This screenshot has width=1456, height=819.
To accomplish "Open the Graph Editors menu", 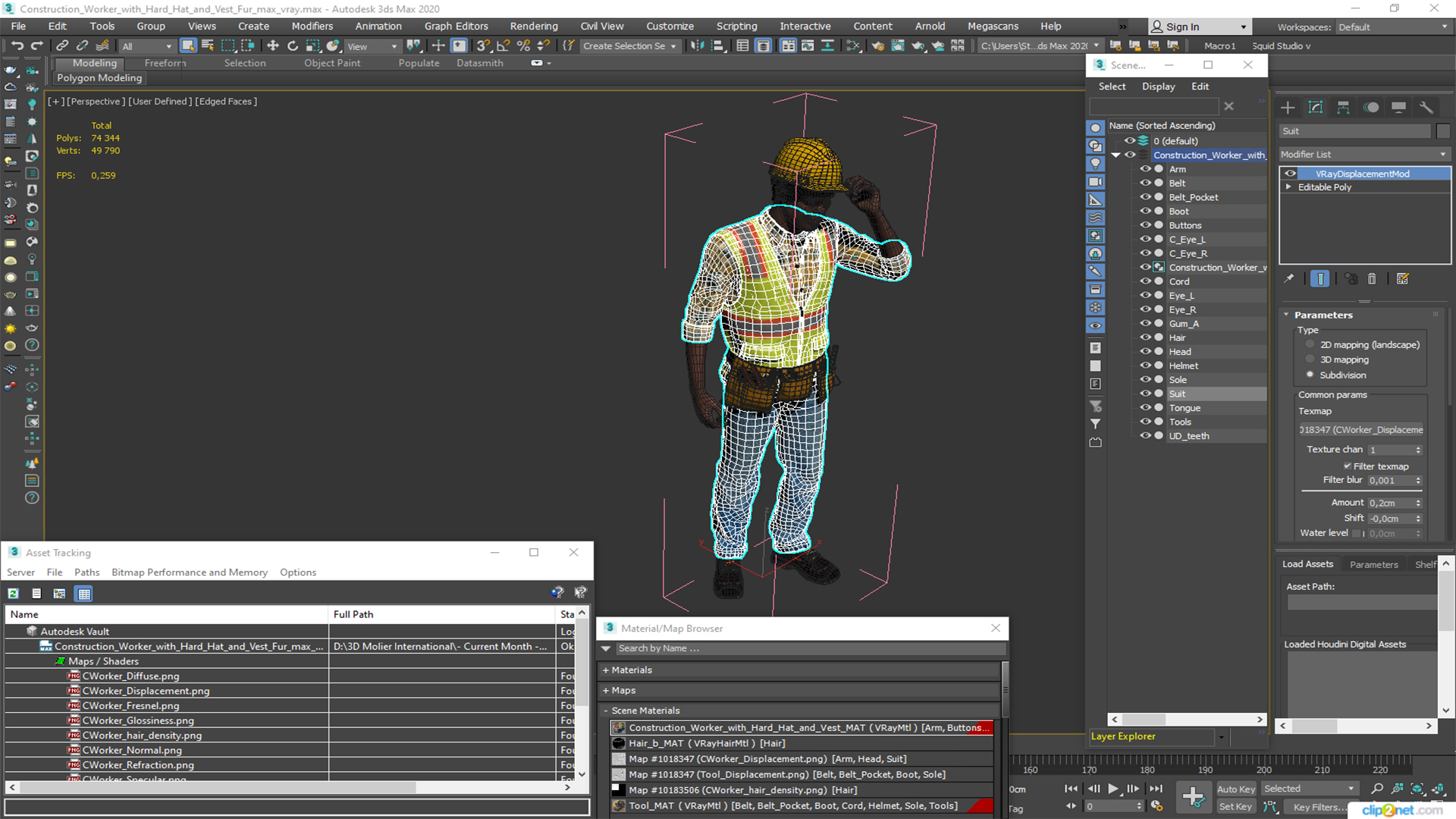I will click(x=456, y=26).
